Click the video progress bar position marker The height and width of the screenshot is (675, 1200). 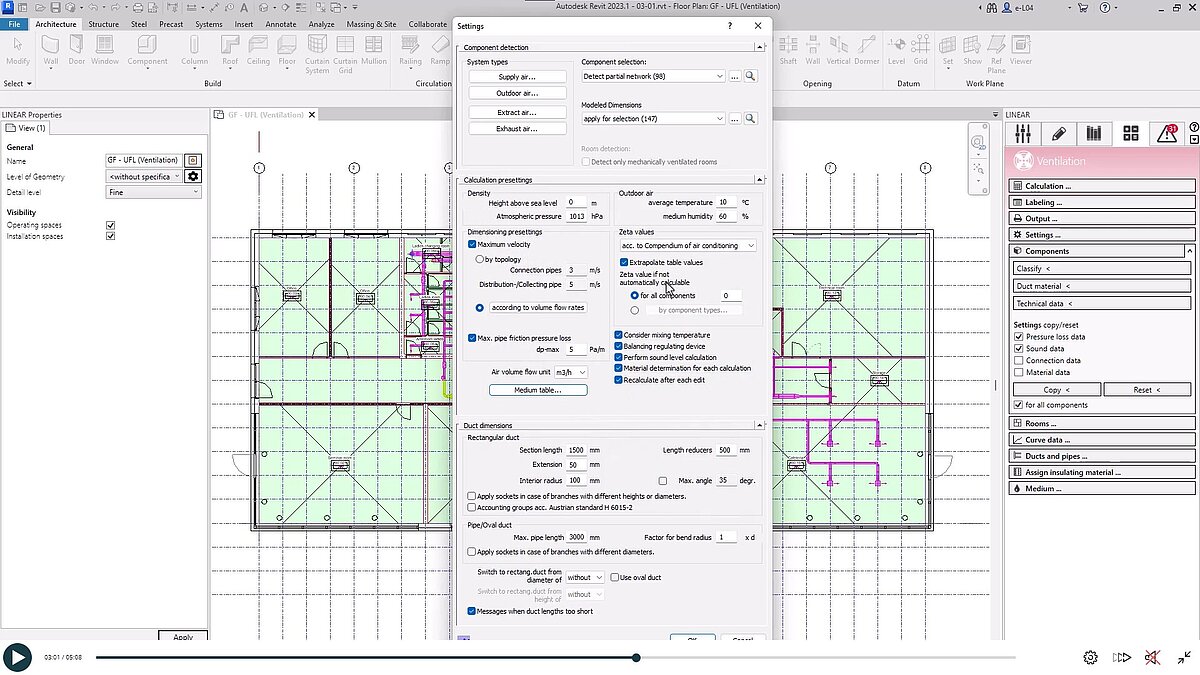[635, 658]
